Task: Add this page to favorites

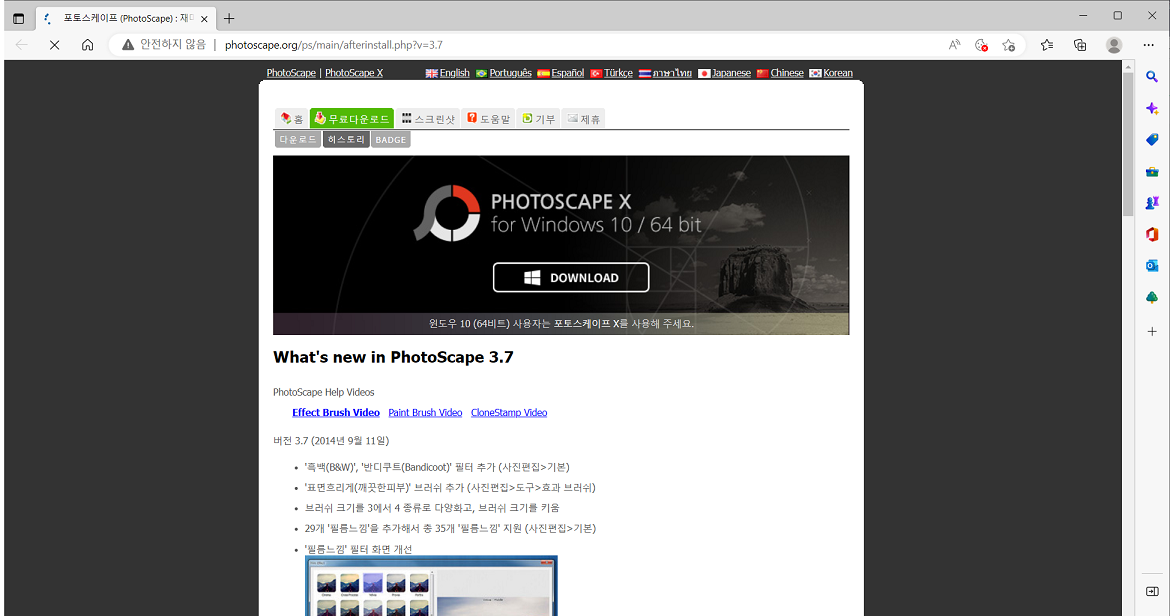Action: click(x=1009, y=45)
